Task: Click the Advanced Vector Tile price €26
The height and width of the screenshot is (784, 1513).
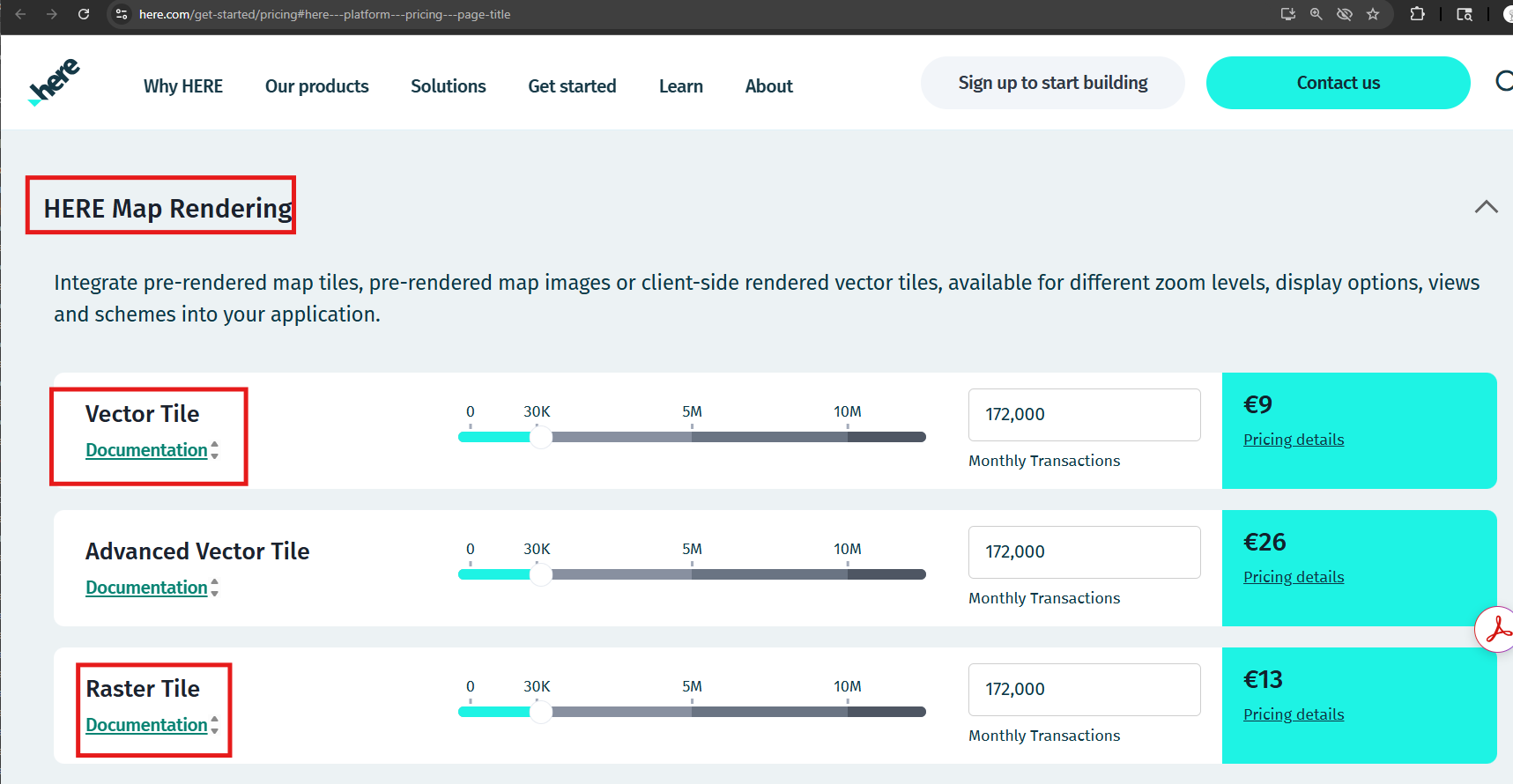Action: (1265, 542)
